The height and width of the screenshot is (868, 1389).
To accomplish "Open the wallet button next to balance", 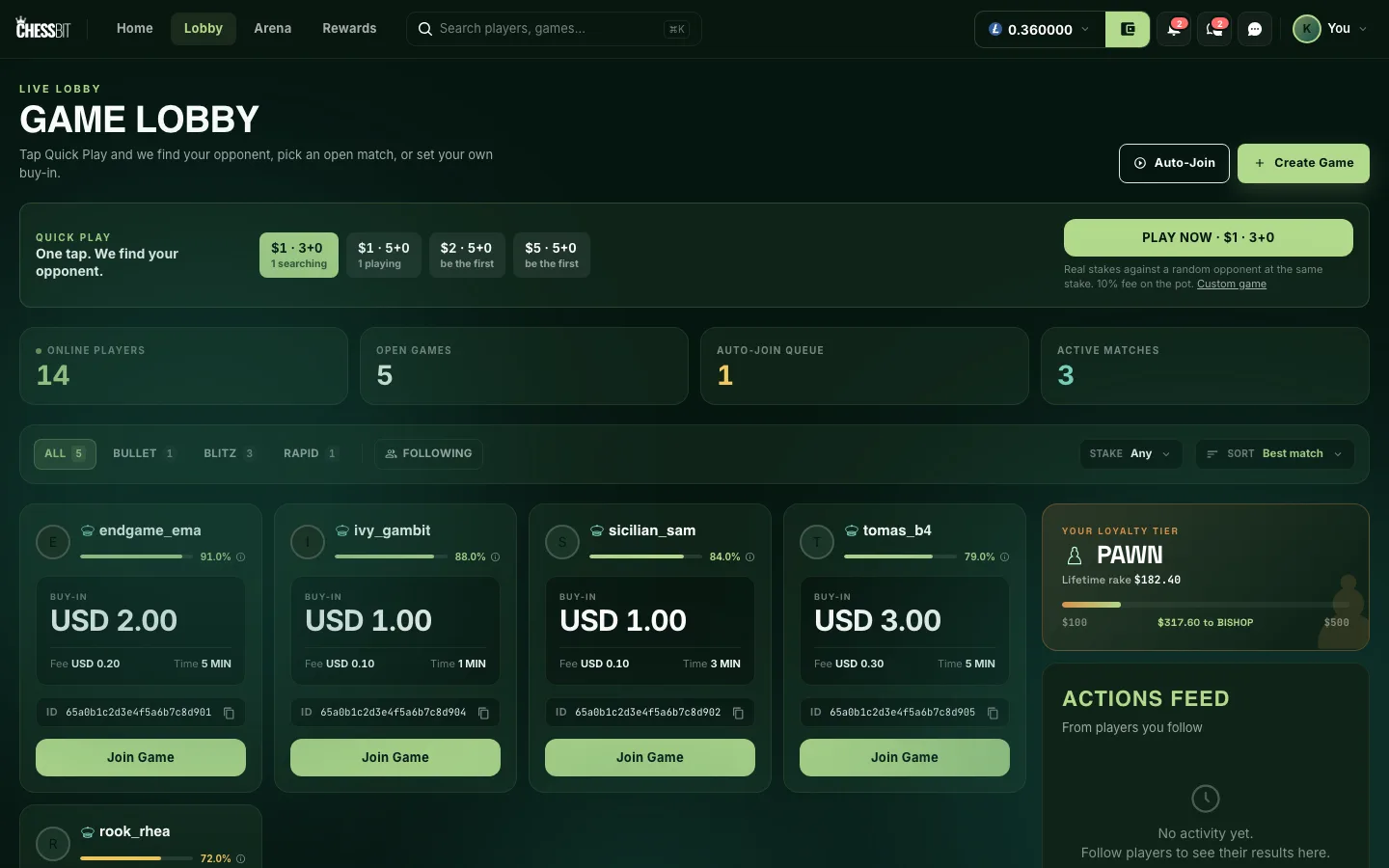I will pyautogui.click(x=1128, y=29).
